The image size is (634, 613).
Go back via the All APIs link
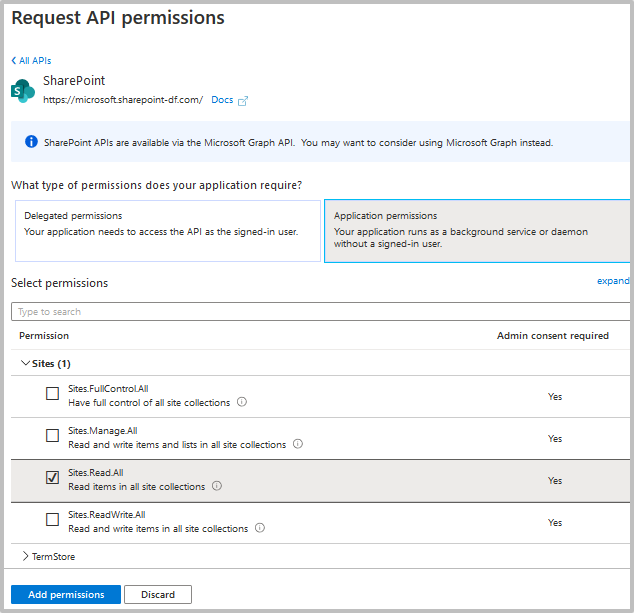click(31, 61)
